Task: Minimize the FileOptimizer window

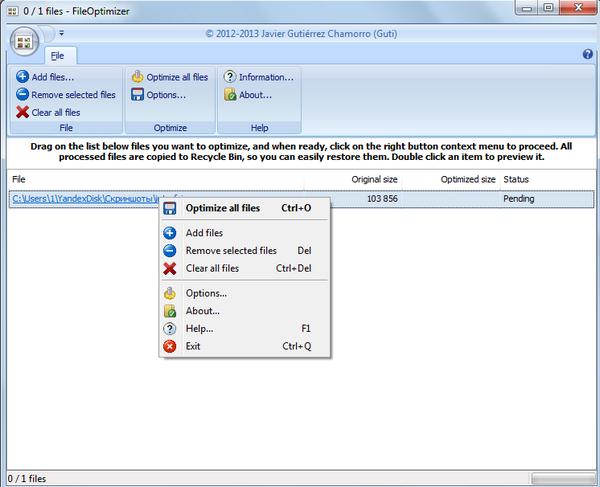Action: coord(527,8)
